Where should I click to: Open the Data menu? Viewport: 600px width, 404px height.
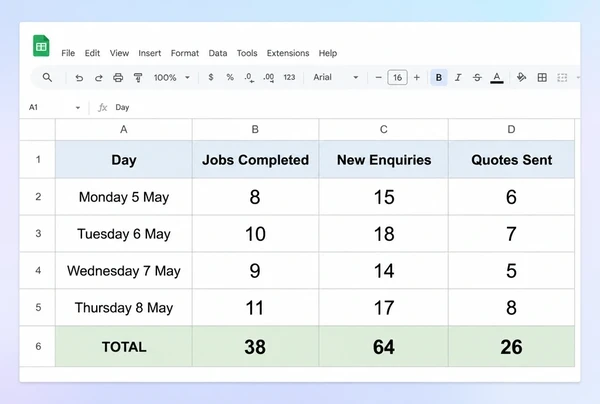[x=218, y=53]
